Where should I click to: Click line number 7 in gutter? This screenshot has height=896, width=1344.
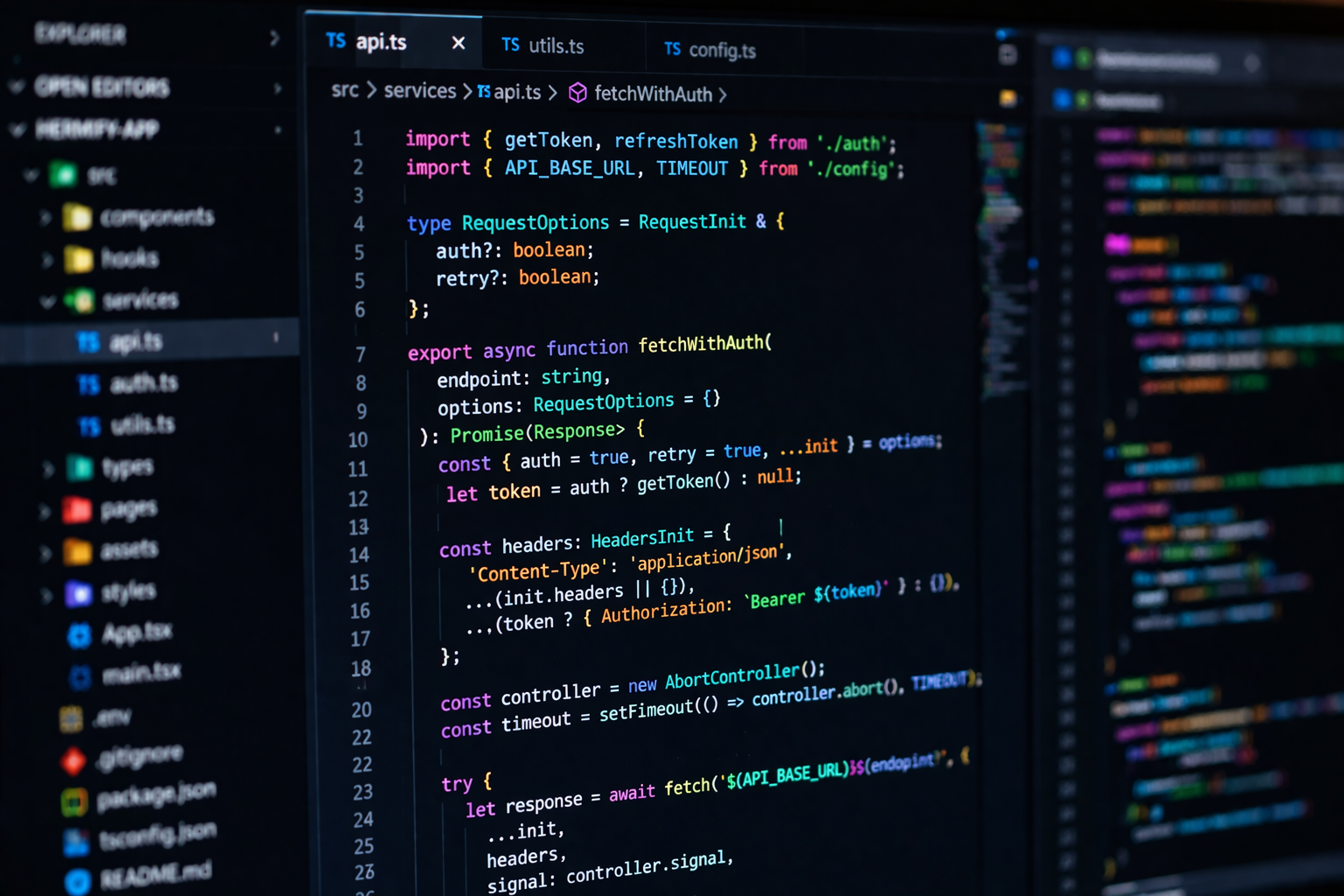pyautogui.click(x=360, y=354)
